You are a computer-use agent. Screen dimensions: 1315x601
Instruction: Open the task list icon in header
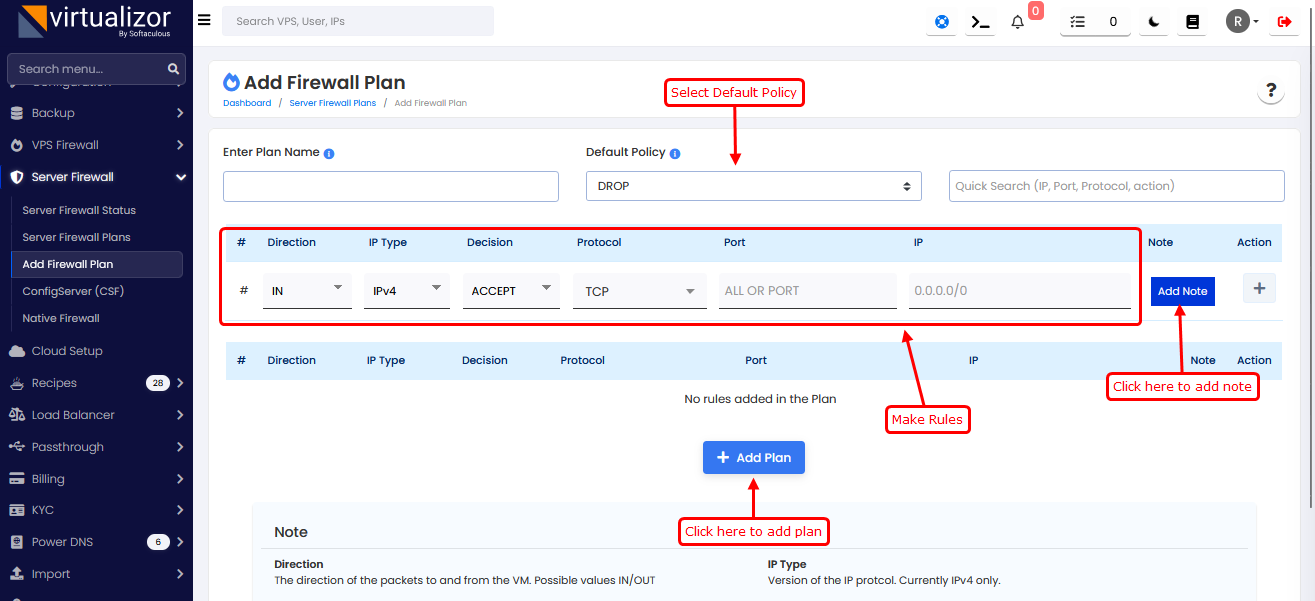[x=1077, y=22]
